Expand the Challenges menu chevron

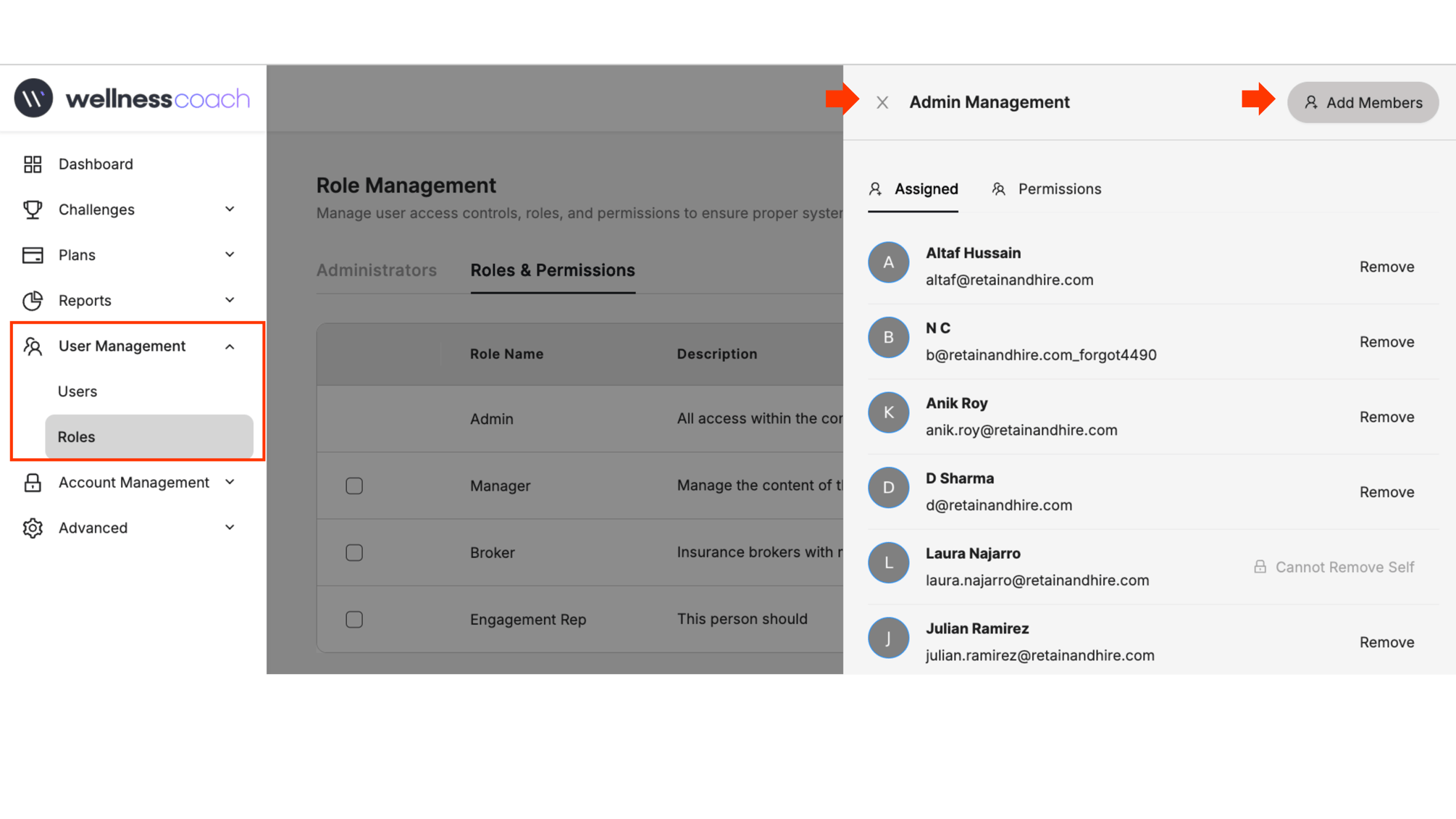[x=230, y=209]
